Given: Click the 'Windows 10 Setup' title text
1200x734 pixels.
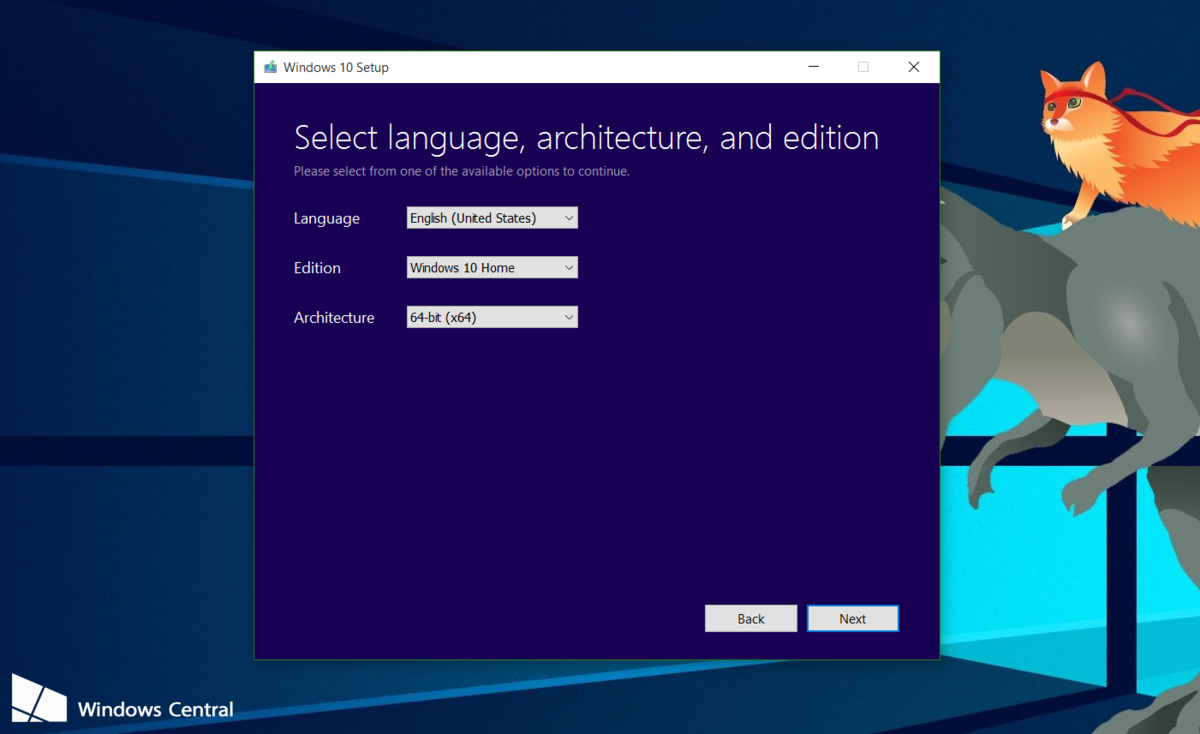Looking at the screenshot, I should pyautogui.click(x=336, y=68).
